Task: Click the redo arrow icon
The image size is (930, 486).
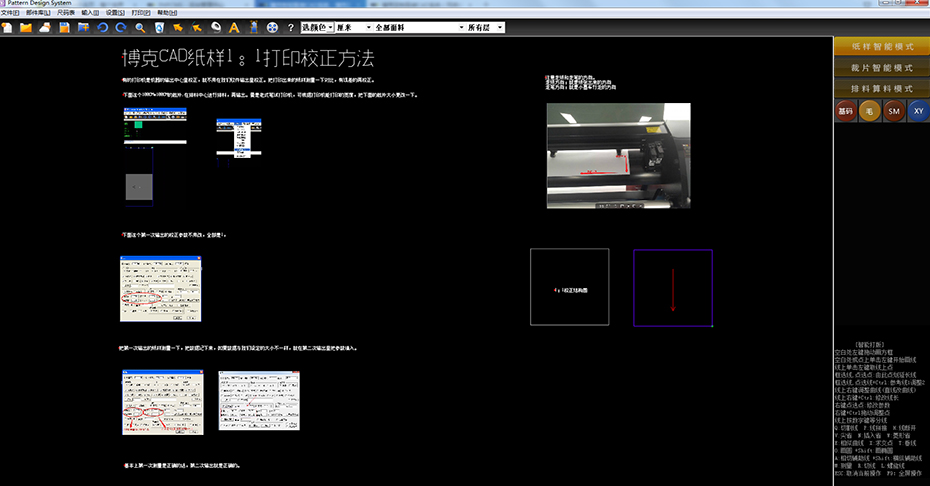Action: coord(121,28)
